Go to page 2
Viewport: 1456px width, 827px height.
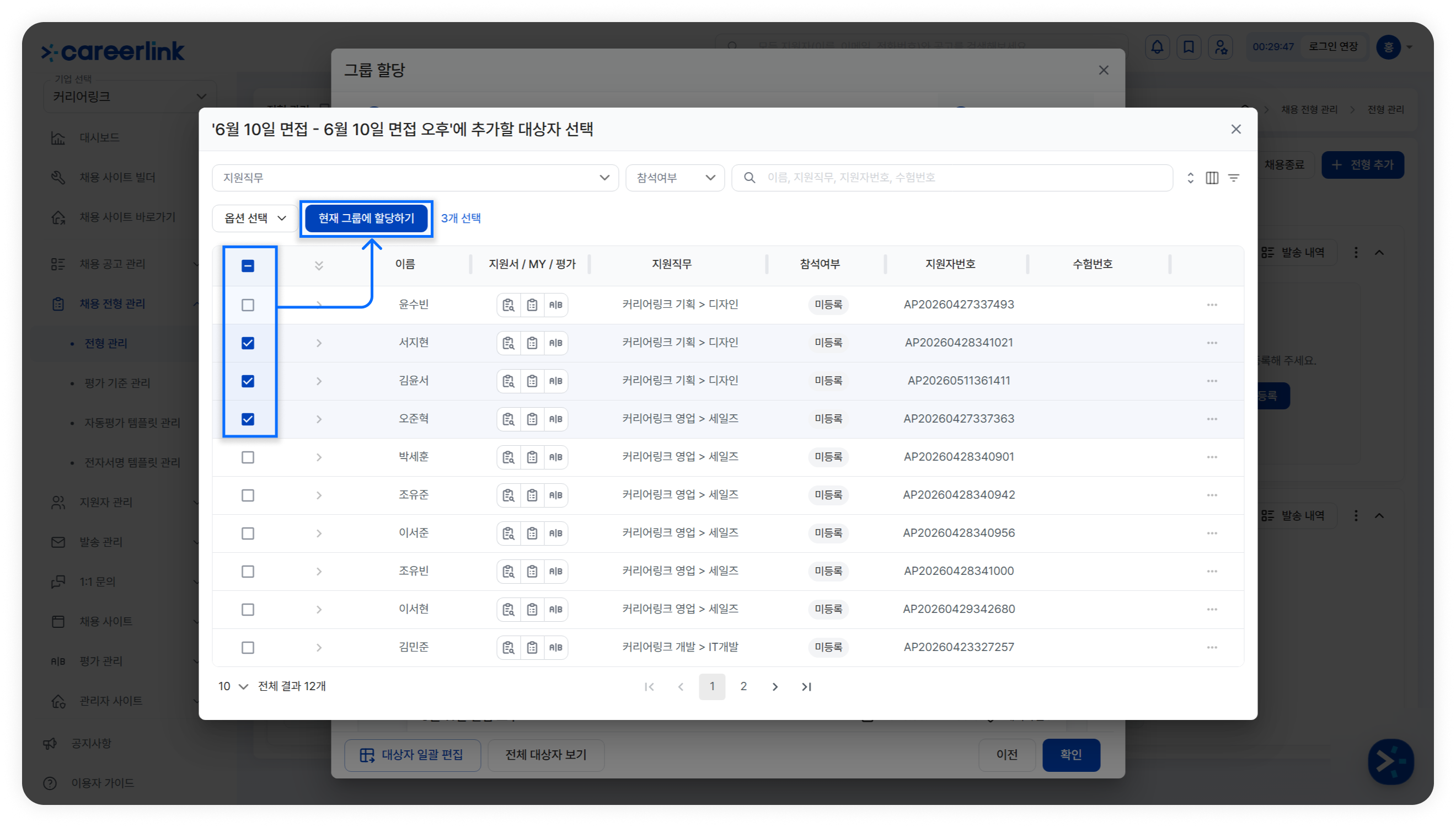click(x=743, y=687)
